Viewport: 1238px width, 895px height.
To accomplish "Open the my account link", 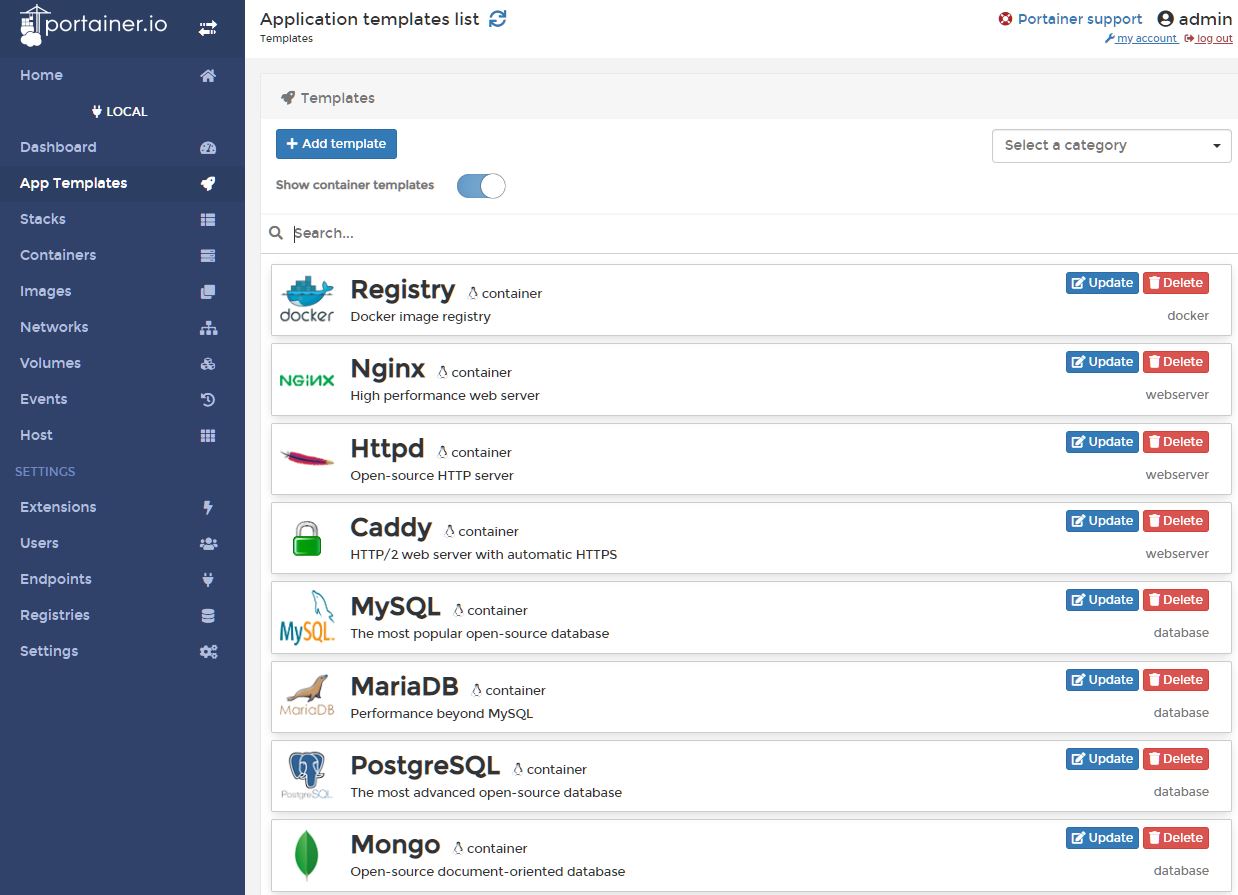I will [x=1141, y=39].
